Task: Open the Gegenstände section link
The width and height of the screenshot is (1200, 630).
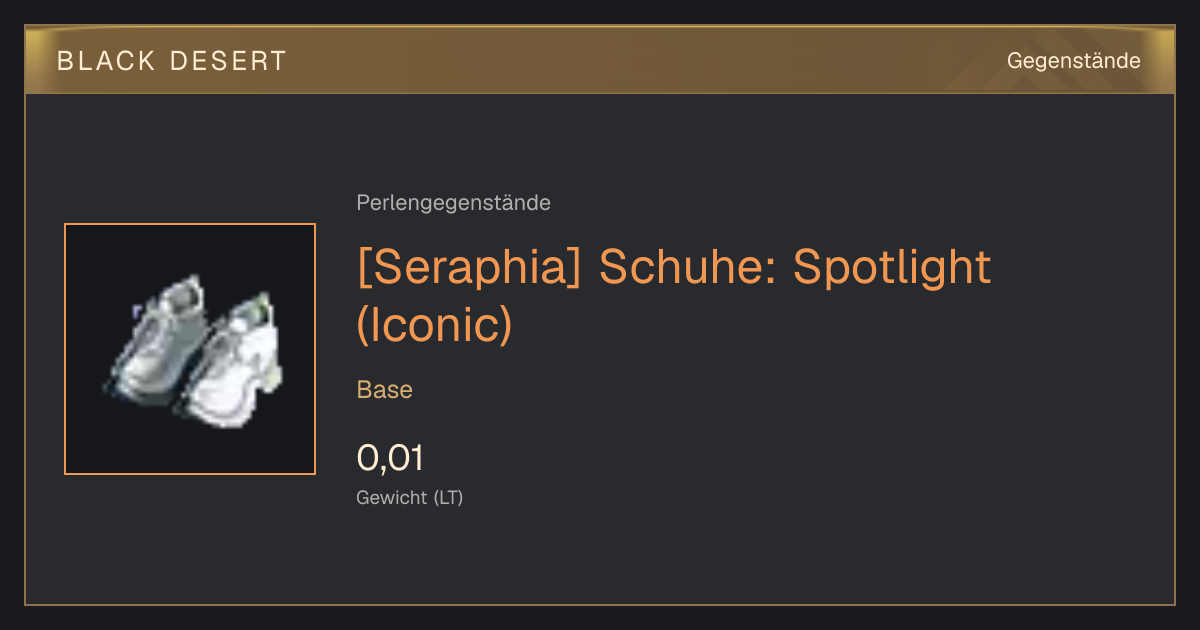Action: (1073, 61)
